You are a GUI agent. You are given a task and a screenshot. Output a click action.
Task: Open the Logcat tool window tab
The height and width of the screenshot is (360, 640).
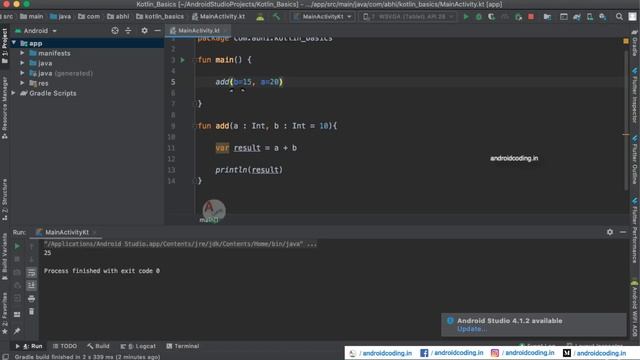coord(138,346)
